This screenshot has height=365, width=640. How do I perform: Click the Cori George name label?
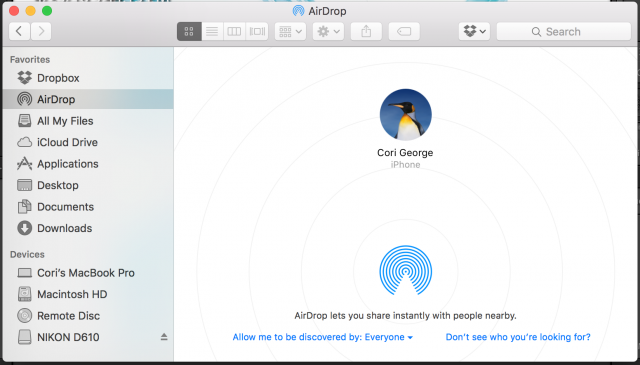coord(405,153)
